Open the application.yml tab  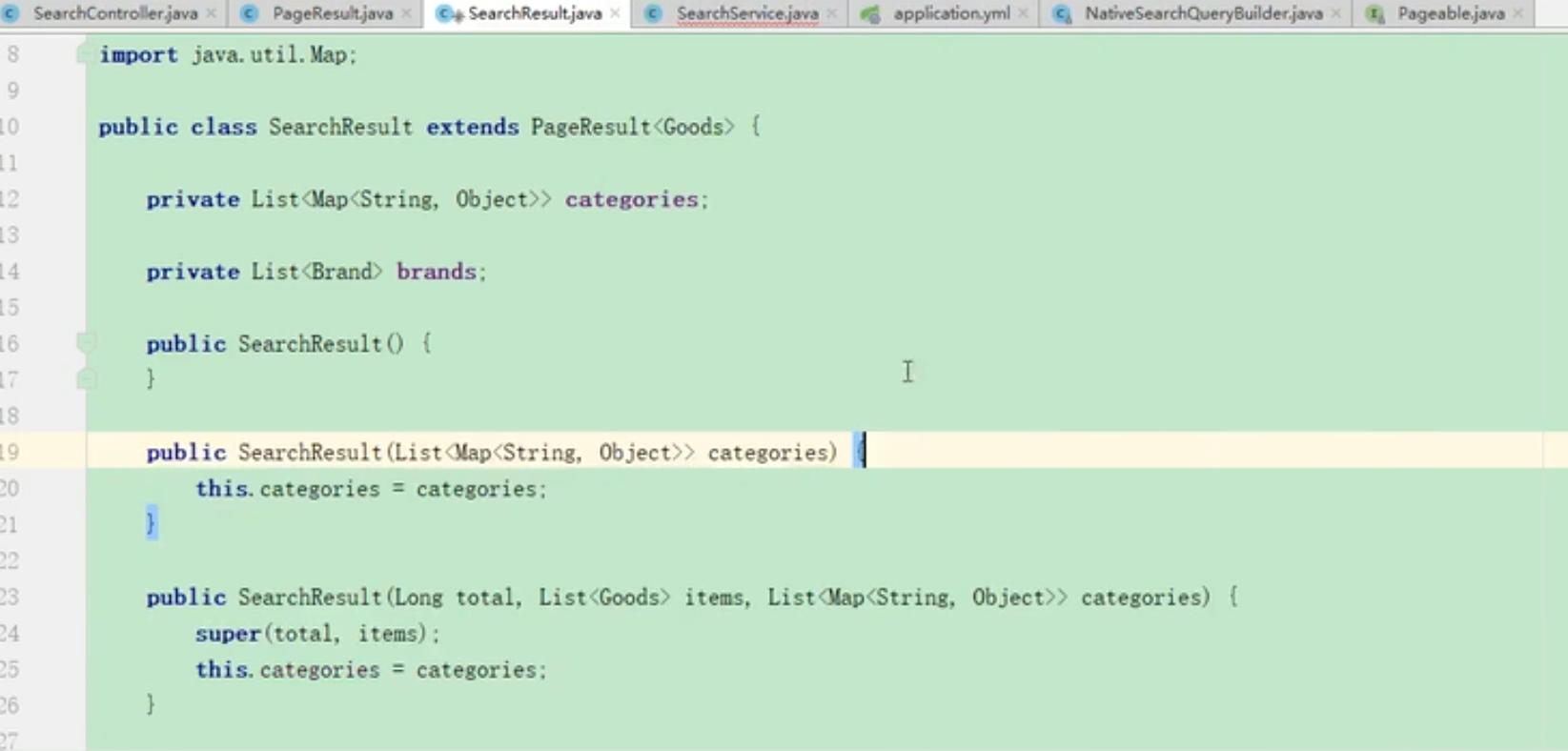tap(951, 13)
